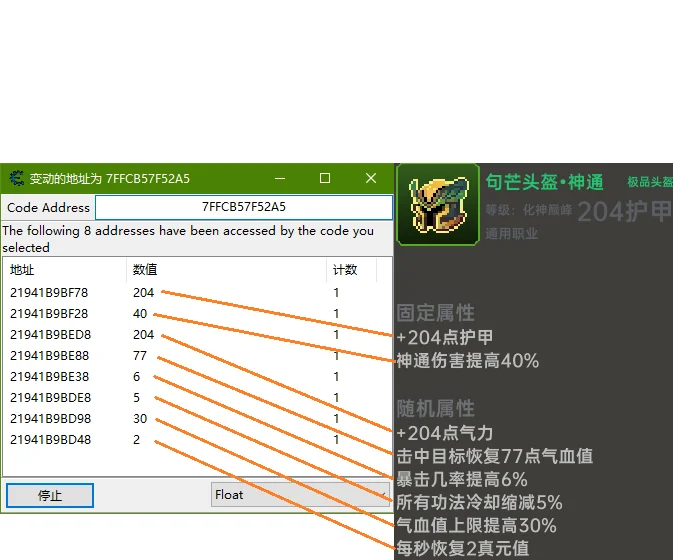
Task: Minimize the address list window
Action: (278, 179)
